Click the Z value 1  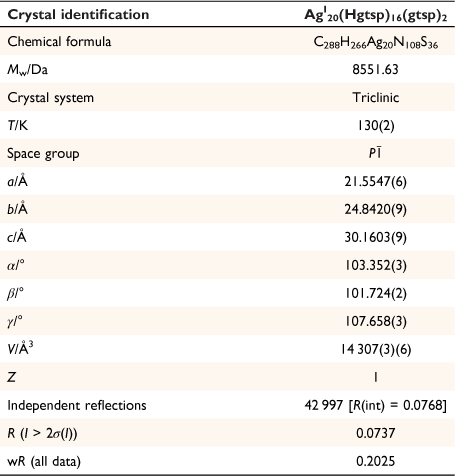(375, 377)
